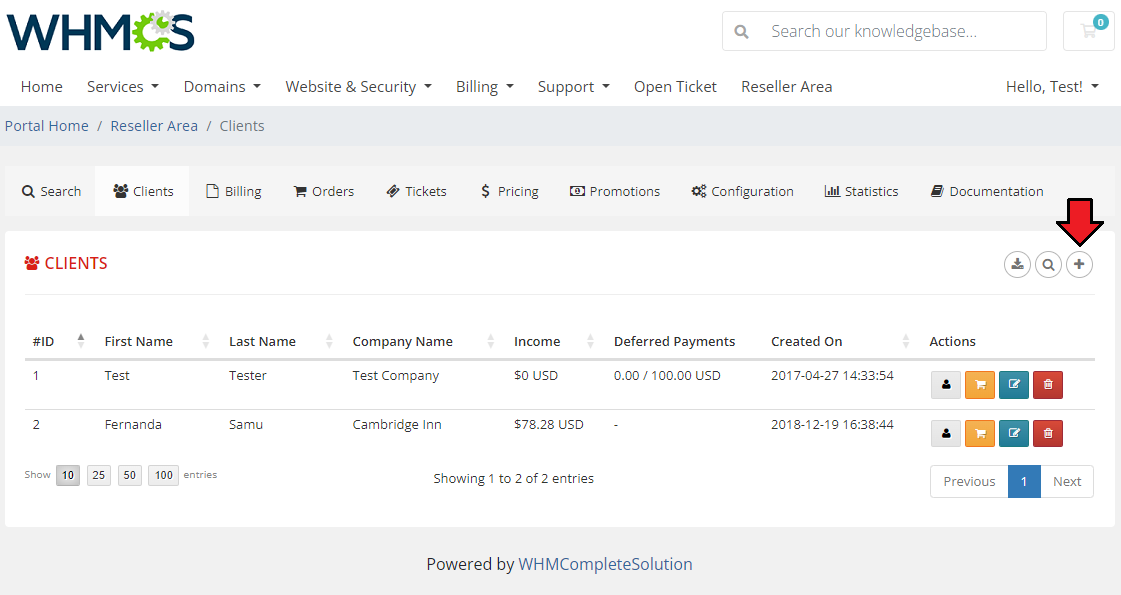Click orange cart icon for Fernanda Samu
The width and height of the screenshot is (1121, 595).
click(980, 433)
